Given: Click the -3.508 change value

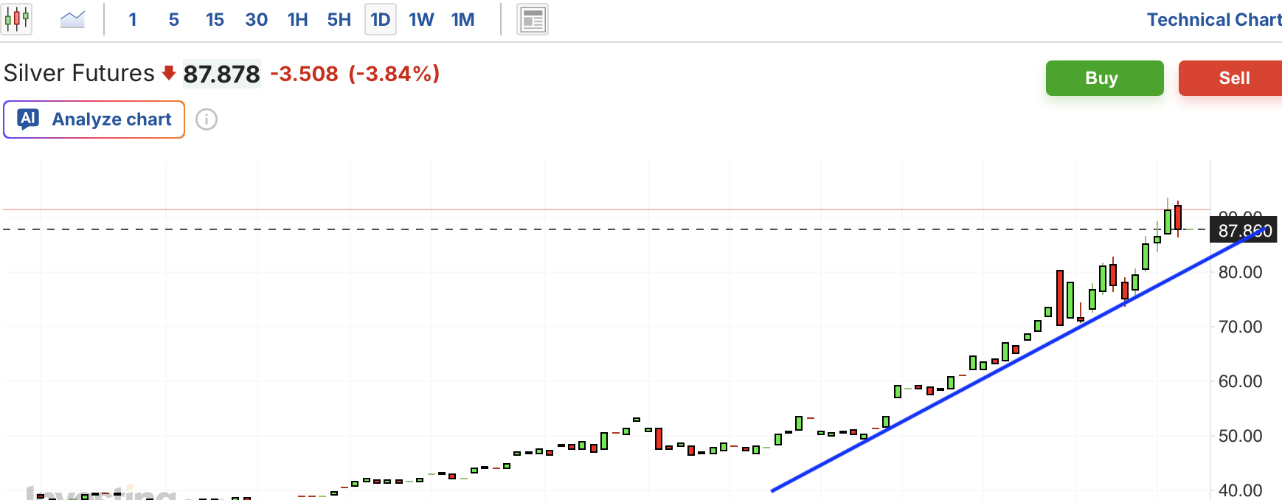Looking at the screenshot, I should [304, 74].
